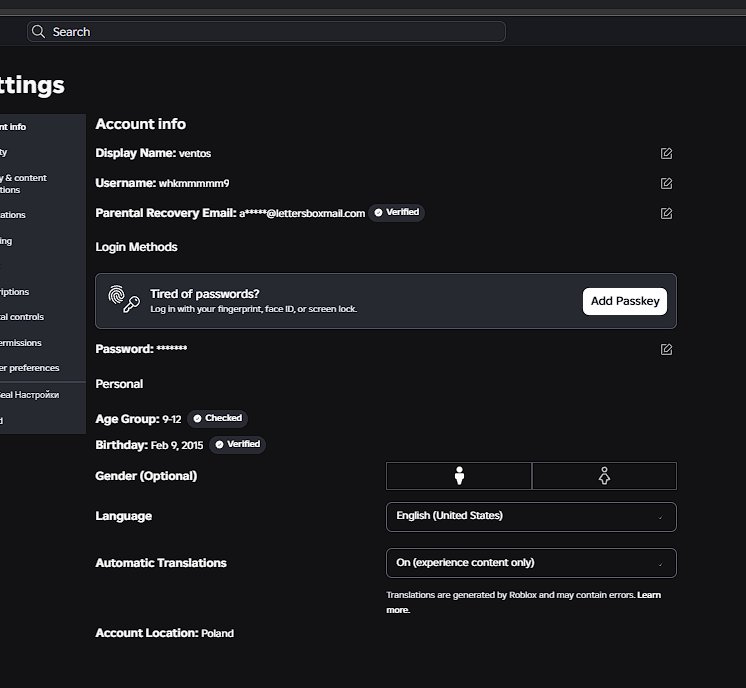Viewport: 746px width, 688px height.
Task: Click the fingerprint passkey icon
Action: click(124, 299)
